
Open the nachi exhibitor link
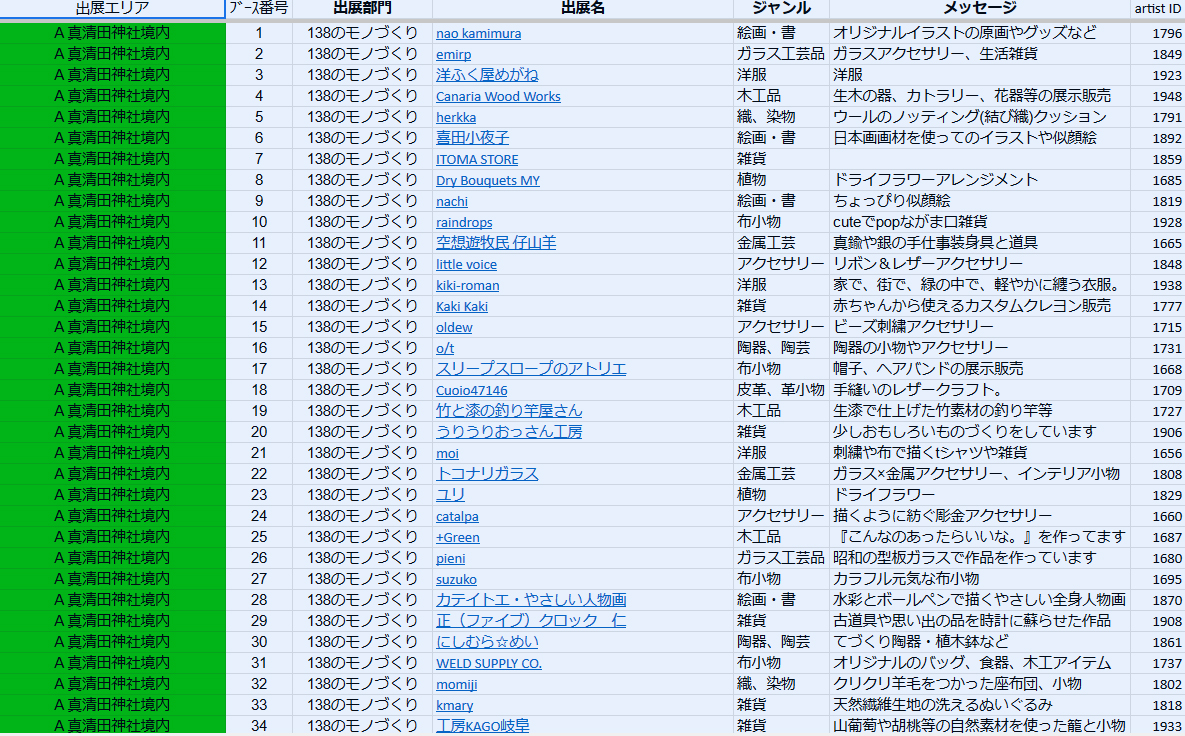[452, 201]
